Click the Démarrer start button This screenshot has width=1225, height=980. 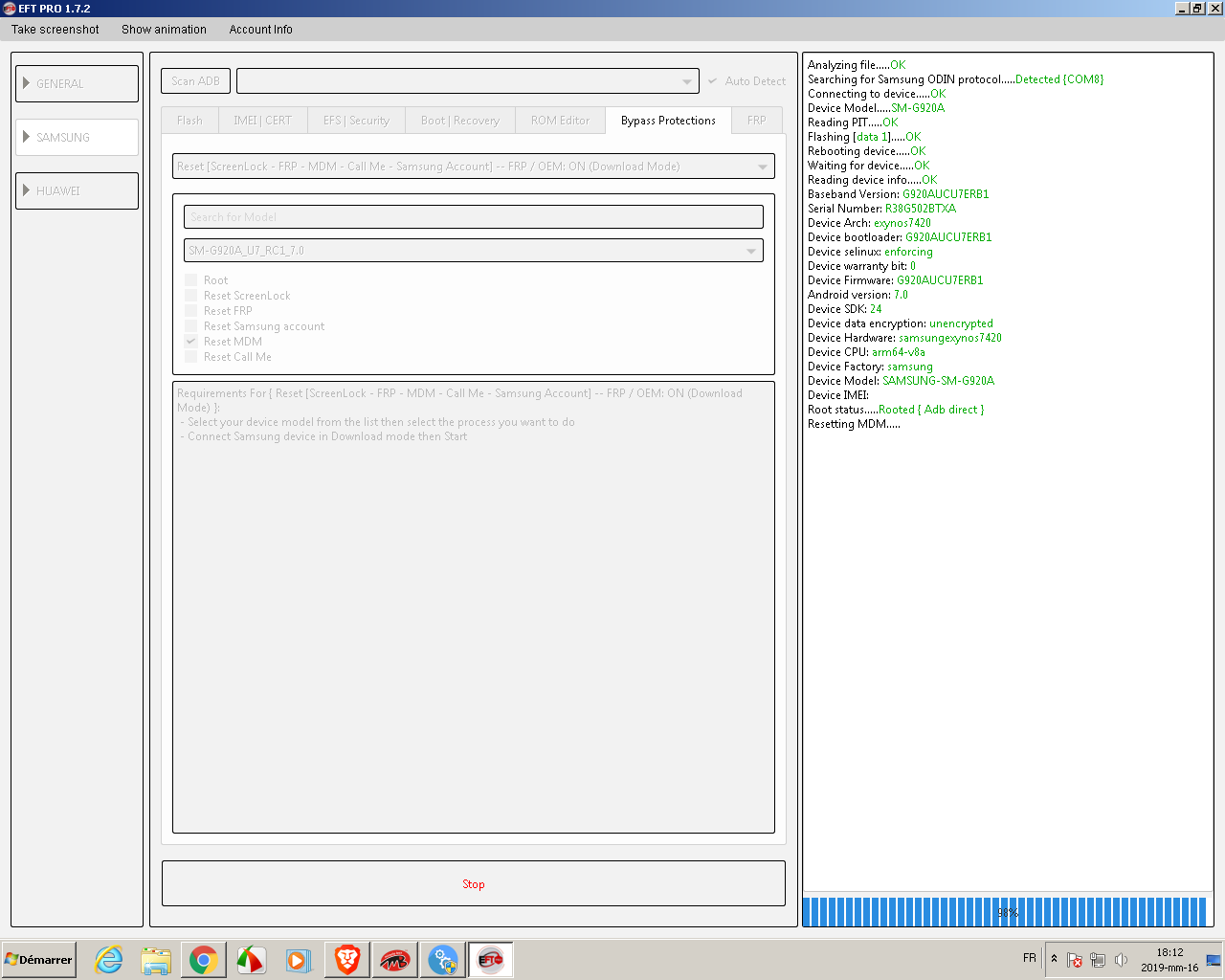(39, 960)
